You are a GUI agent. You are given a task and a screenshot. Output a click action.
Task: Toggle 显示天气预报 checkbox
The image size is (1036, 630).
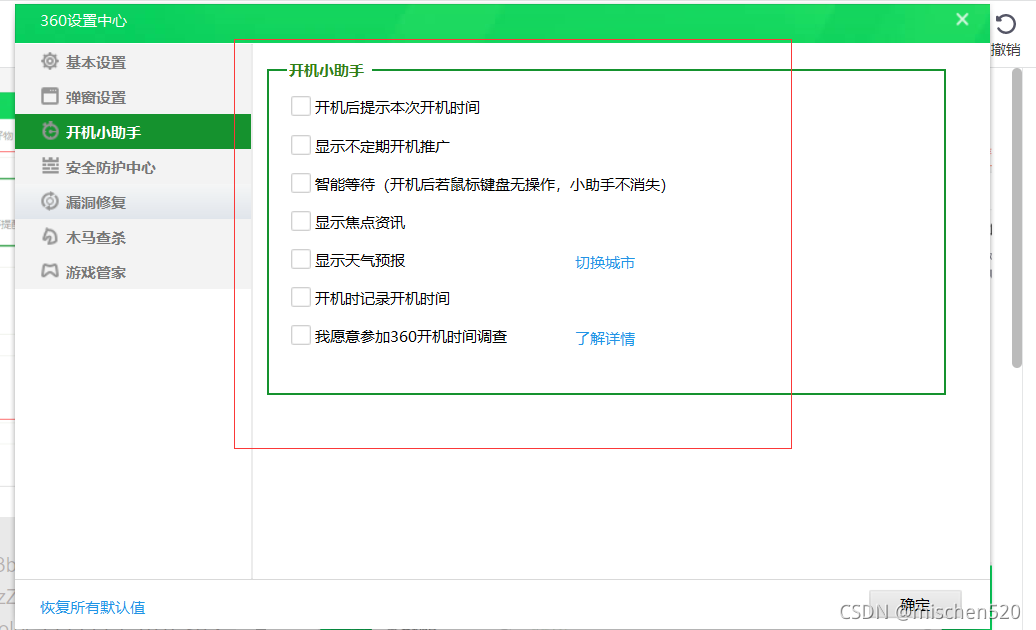(x=301, y=259)
